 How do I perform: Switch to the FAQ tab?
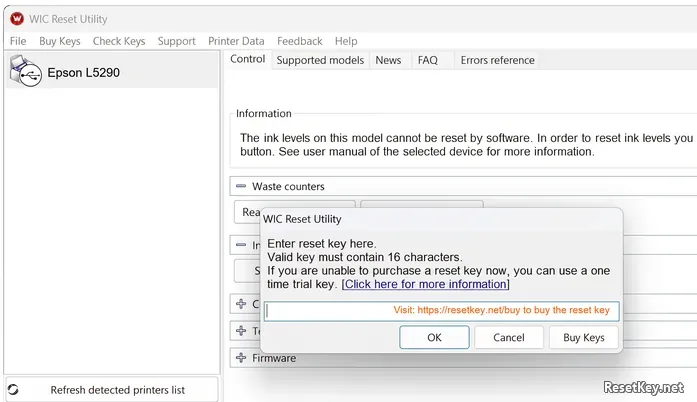(428, 60)
